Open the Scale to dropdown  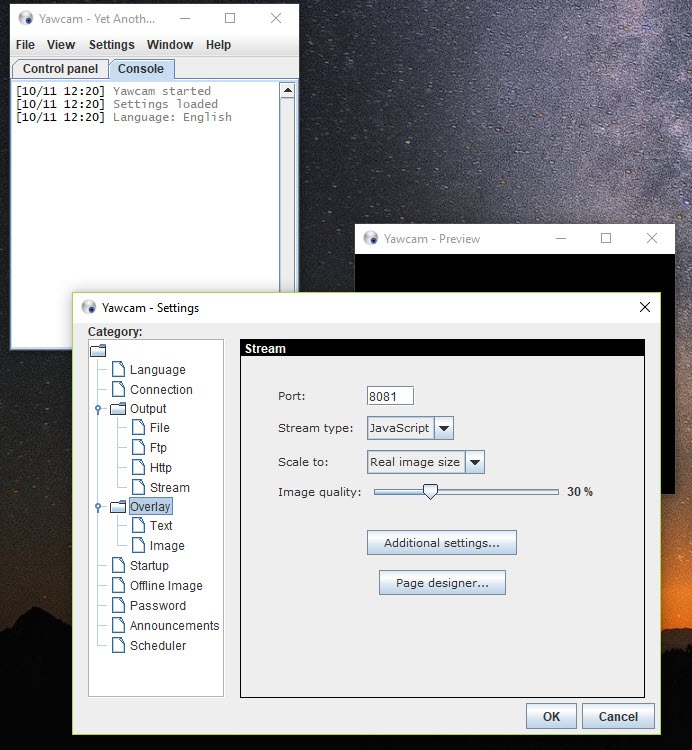click(x=475, y=462)
